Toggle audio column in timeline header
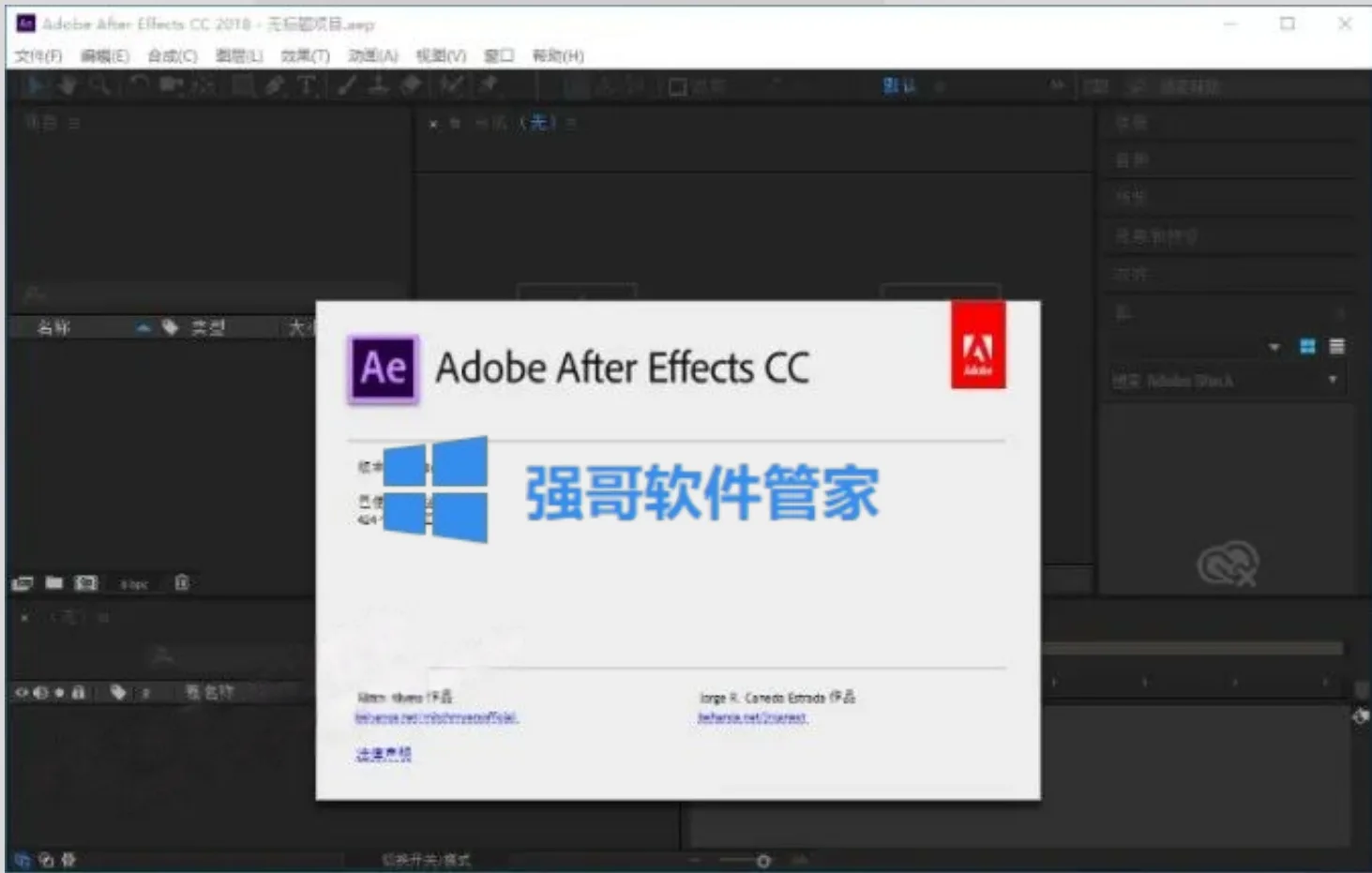 40,693
